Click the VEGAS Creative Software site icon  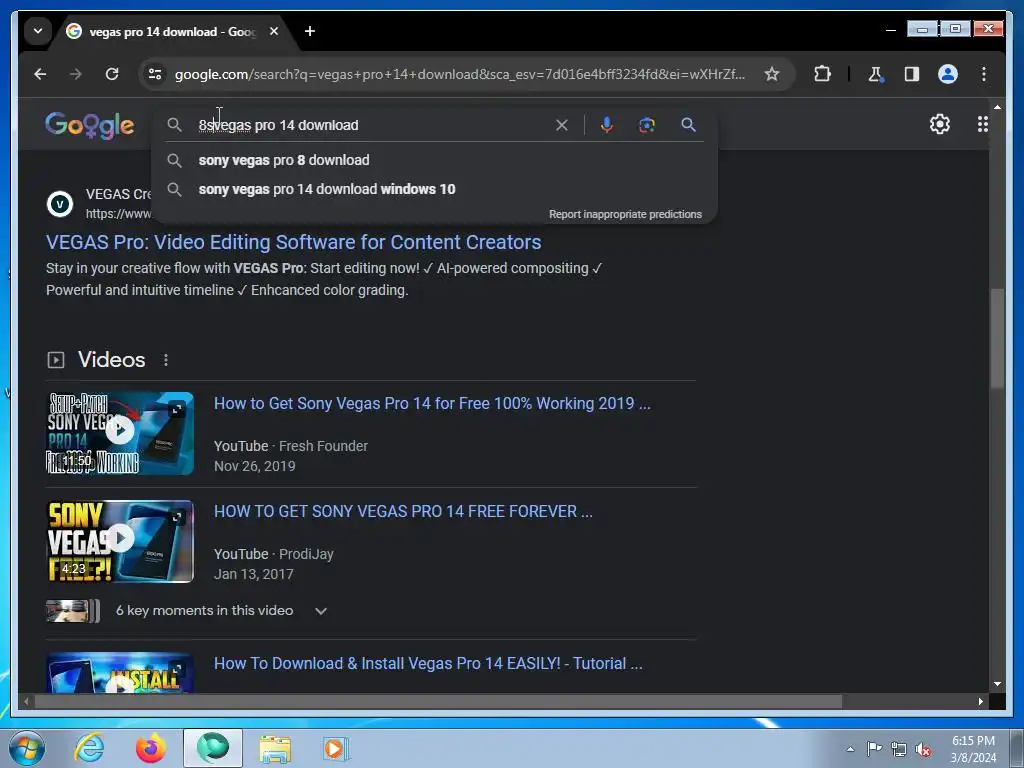point(60,204)
